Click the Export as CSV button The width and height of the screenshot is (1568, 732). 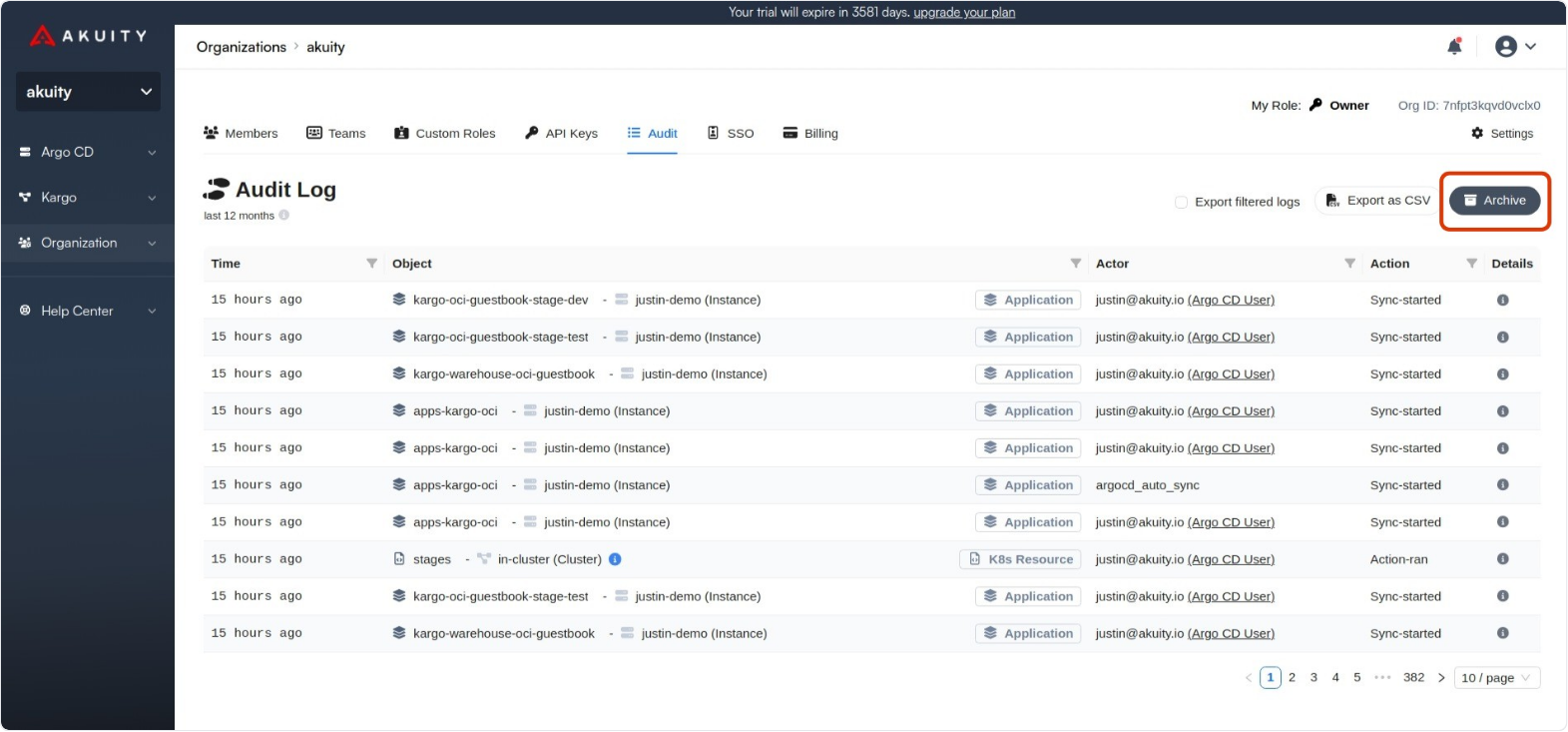point(1377,201)
